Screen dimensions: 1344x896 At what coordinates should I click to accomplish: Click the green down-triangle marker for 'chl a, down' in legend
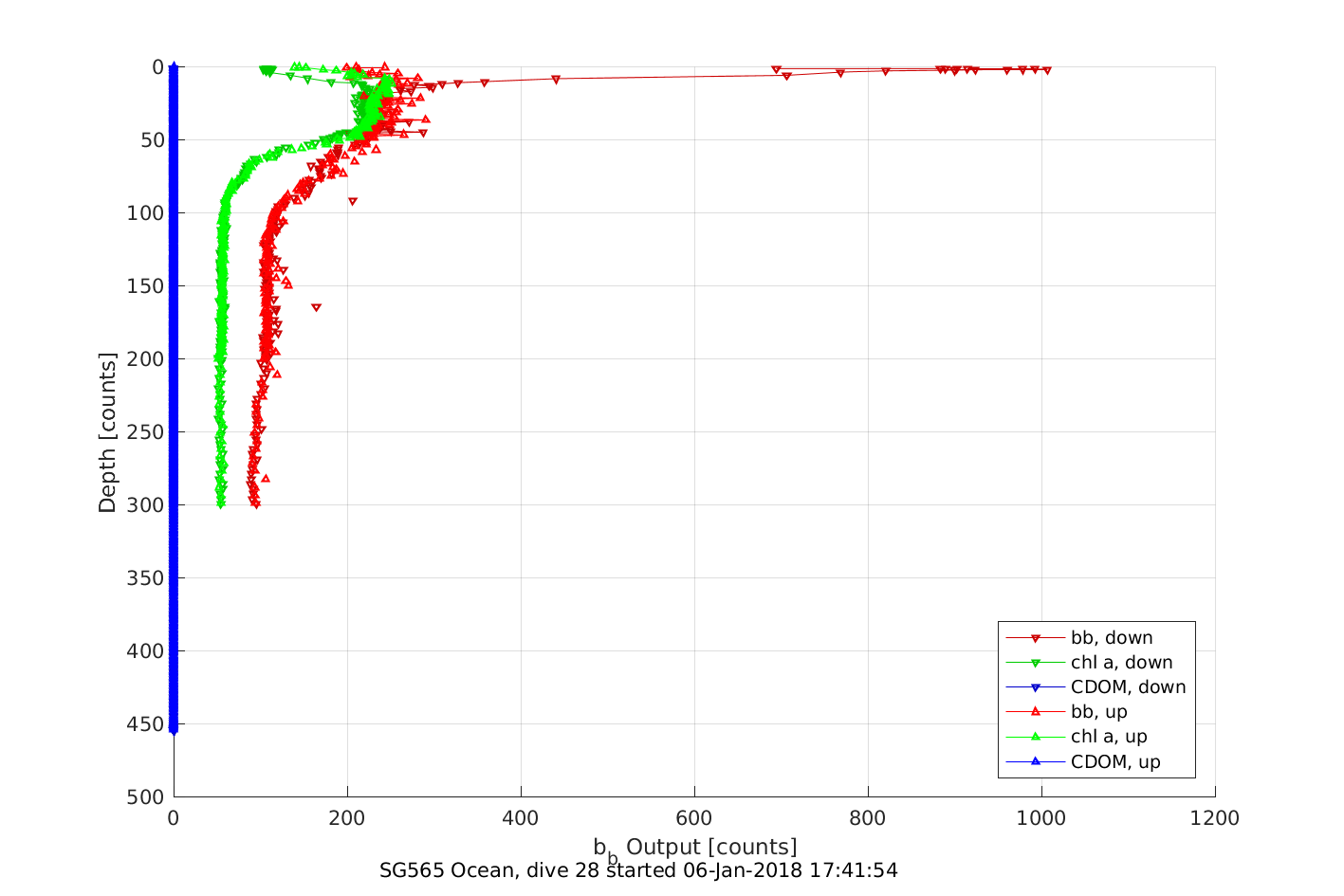point(1036,663)
